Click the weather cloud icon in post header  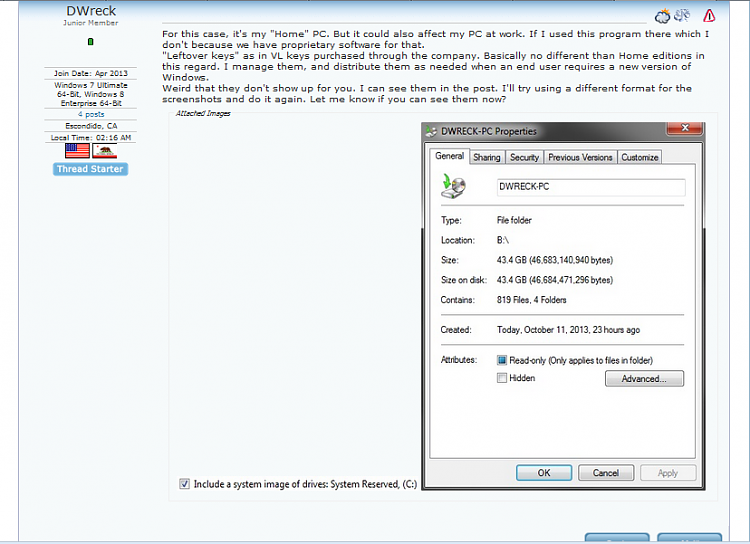coord(662,16)
